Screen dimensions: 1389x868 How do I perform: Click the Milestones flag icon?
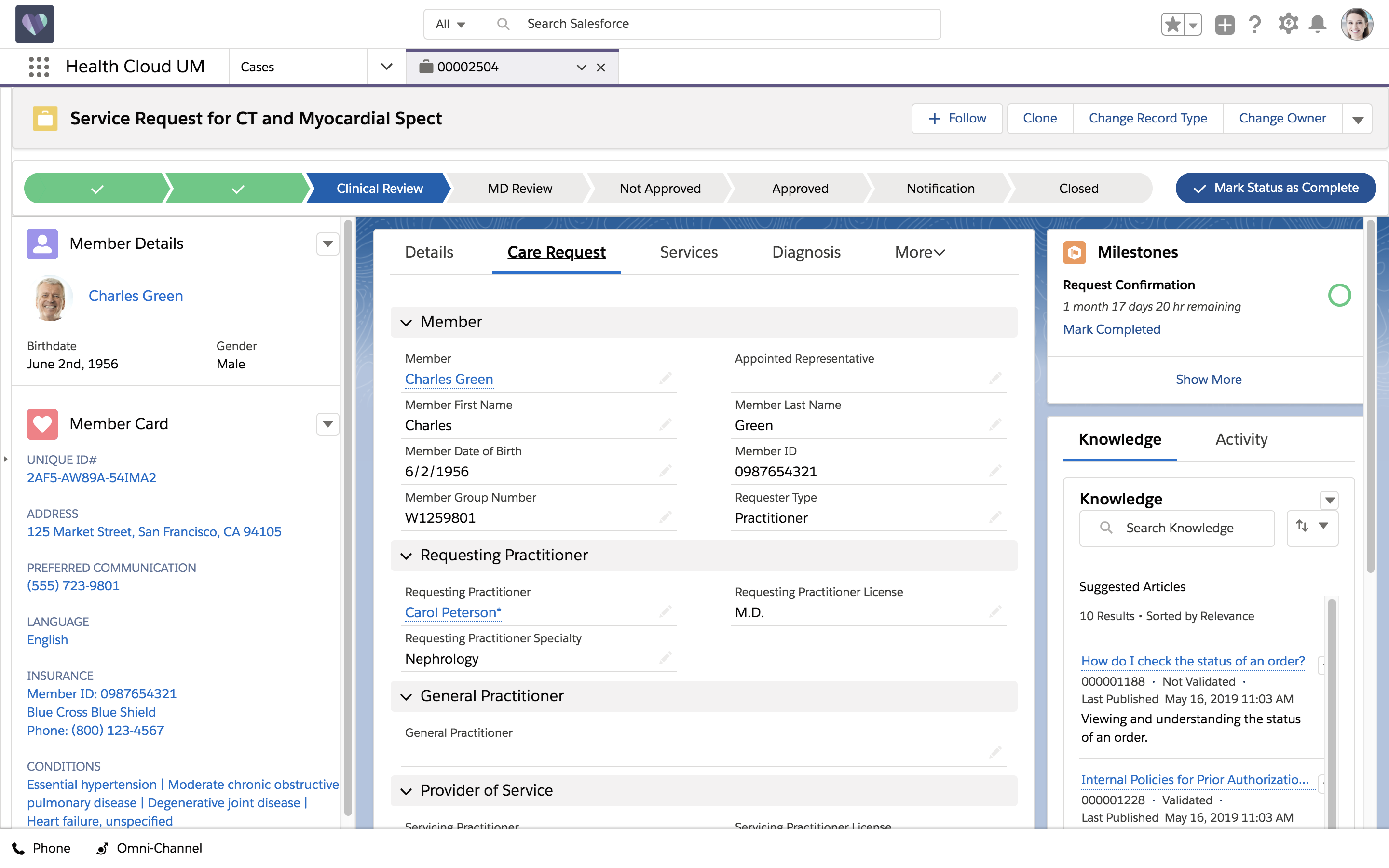pyautogui.click(x=1074, y=252)
